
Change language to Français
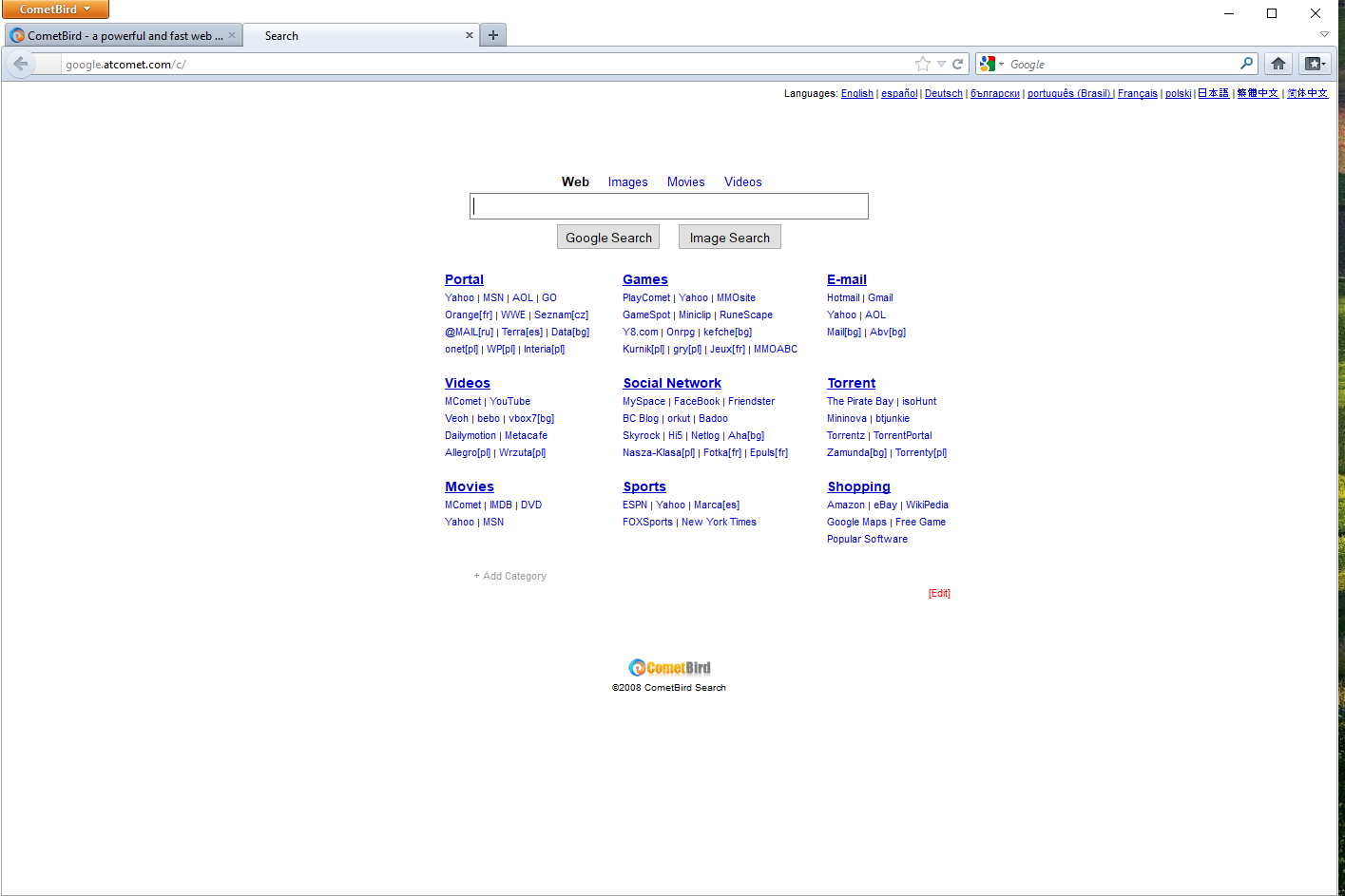click(x=1138, y=93)
